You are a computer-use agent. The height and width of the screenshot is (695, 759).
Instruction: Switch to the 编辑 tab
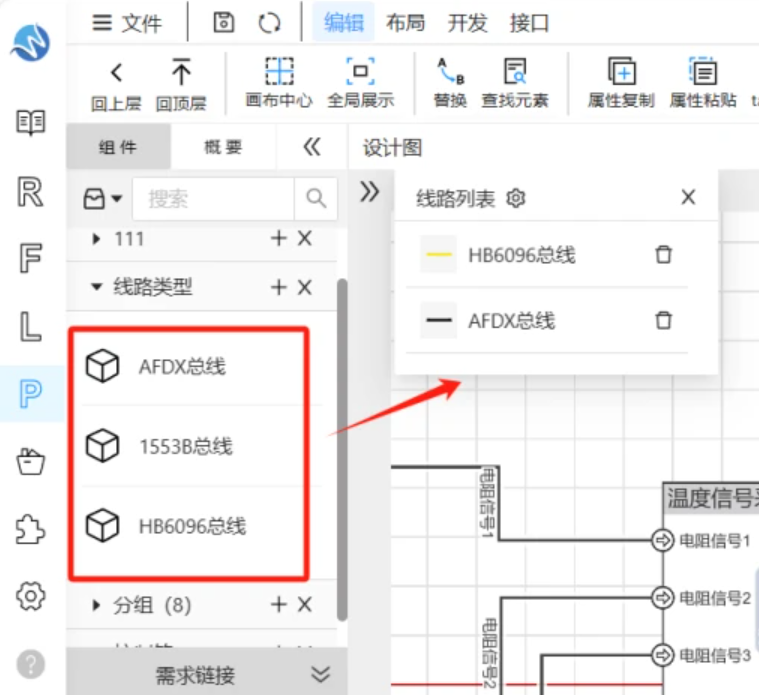click(344, 22)
